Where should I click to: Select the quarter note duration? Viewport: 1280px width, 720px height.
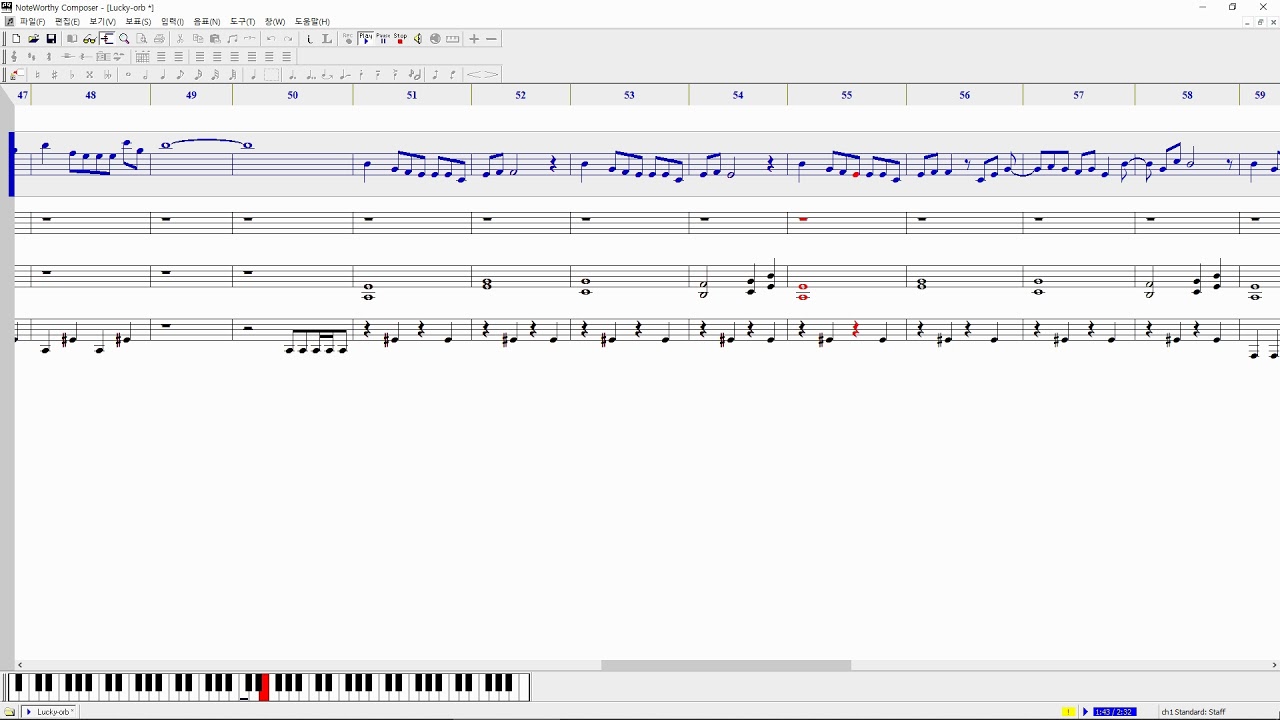pos(162,74)
